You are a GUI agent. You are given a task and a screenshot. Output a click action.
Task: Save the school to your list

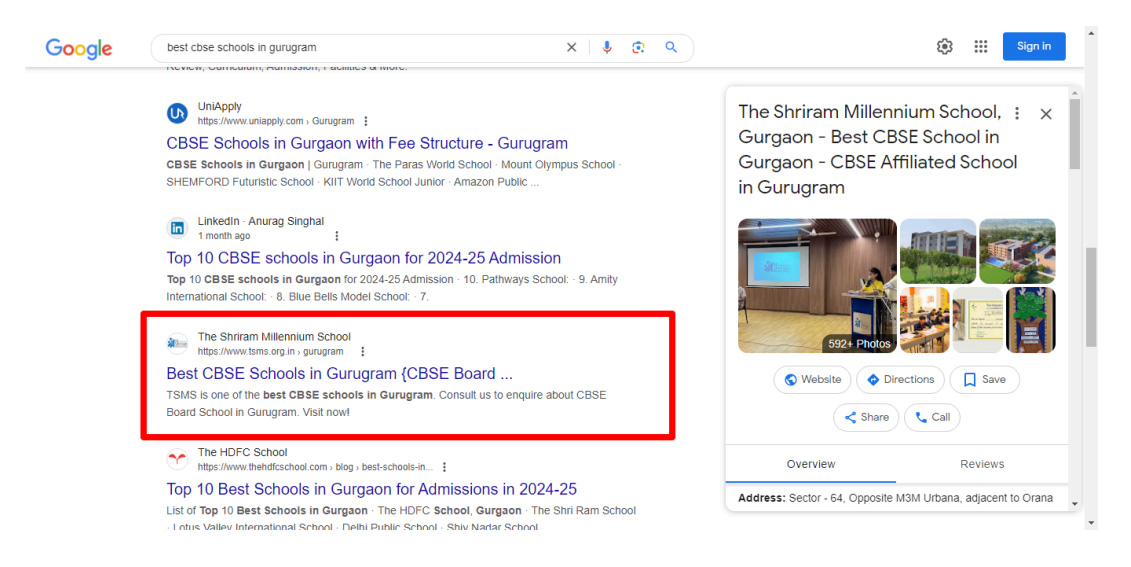point(984,380)
